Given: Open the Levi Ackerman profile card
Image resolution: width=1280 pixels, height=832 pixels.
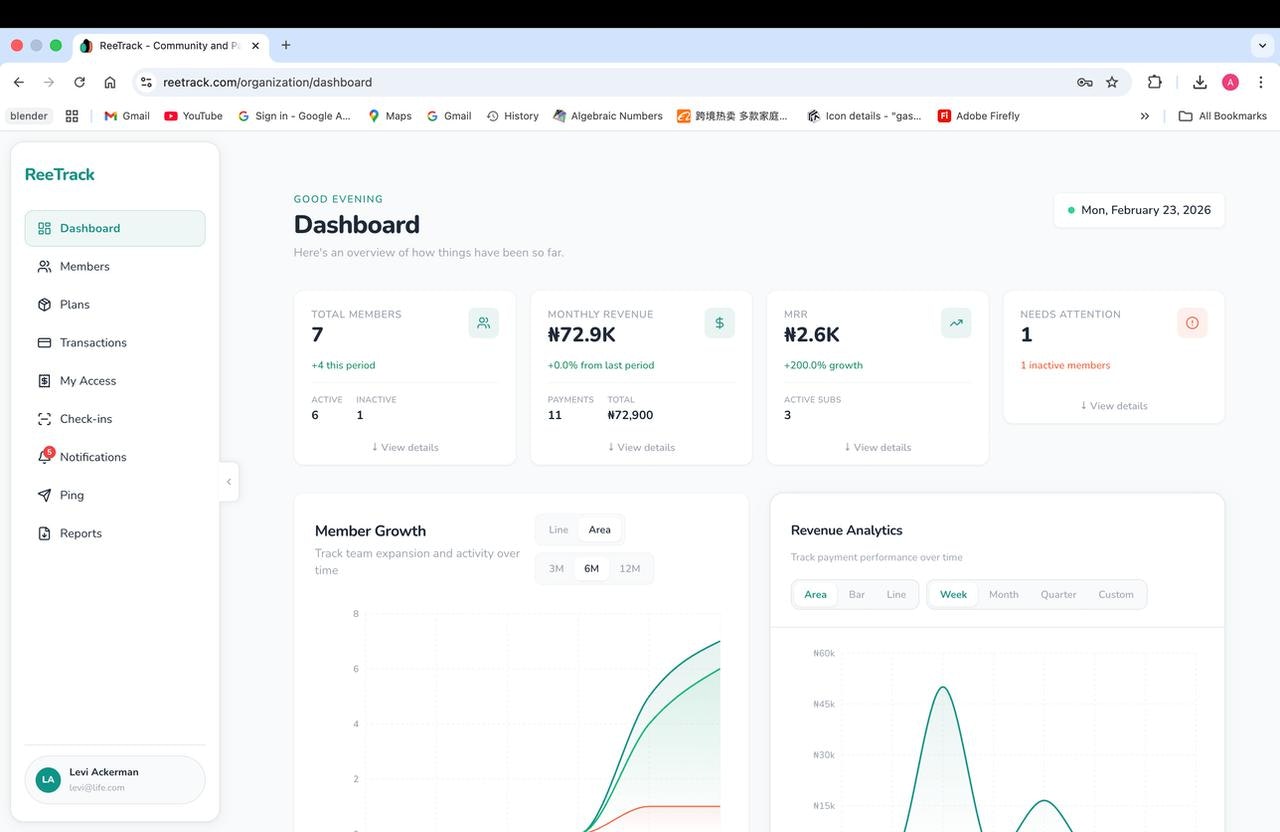Looking at the screenshot, I should [x=115, y=779].
